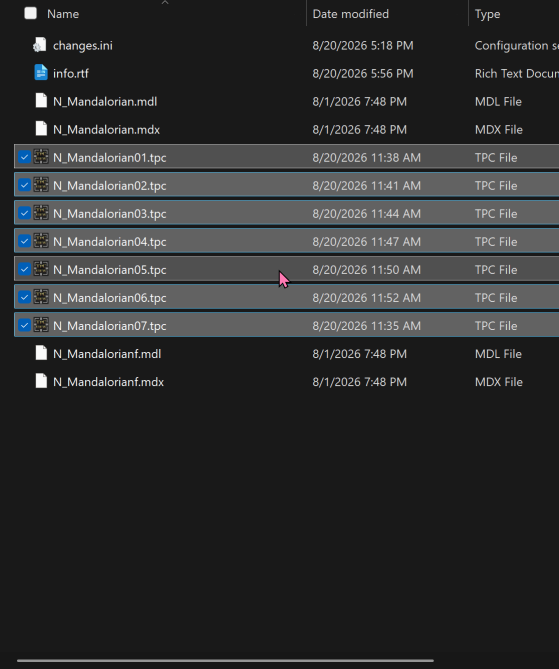Sort files by Date modified column
This screenshot has height=669, width=559.
coord(350,14)
